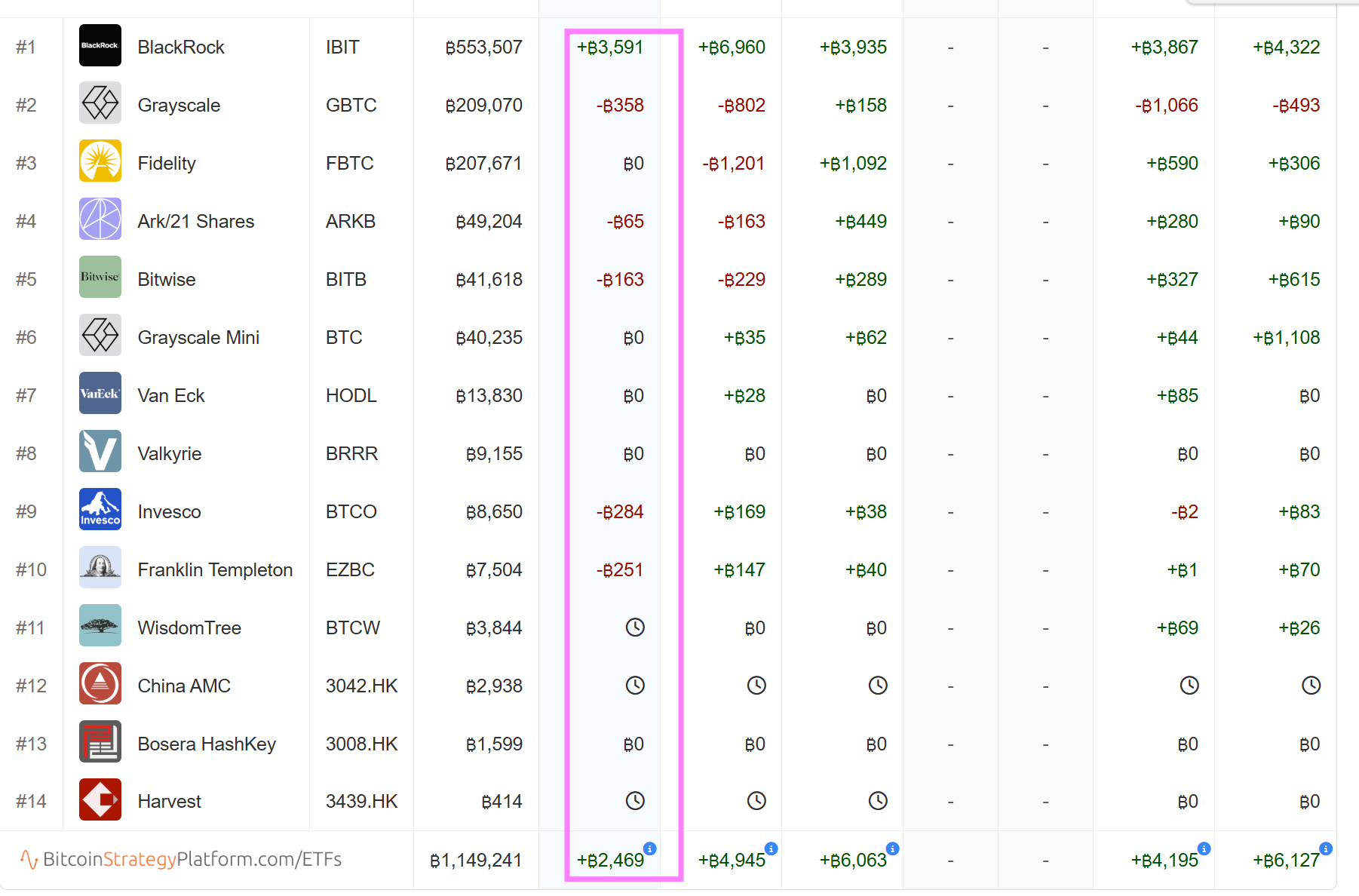The width and height of the screenshot is (1359, 896).
Task: Click the pending clock icon in WisdomTree row
Action: click(x=635, y=628)
